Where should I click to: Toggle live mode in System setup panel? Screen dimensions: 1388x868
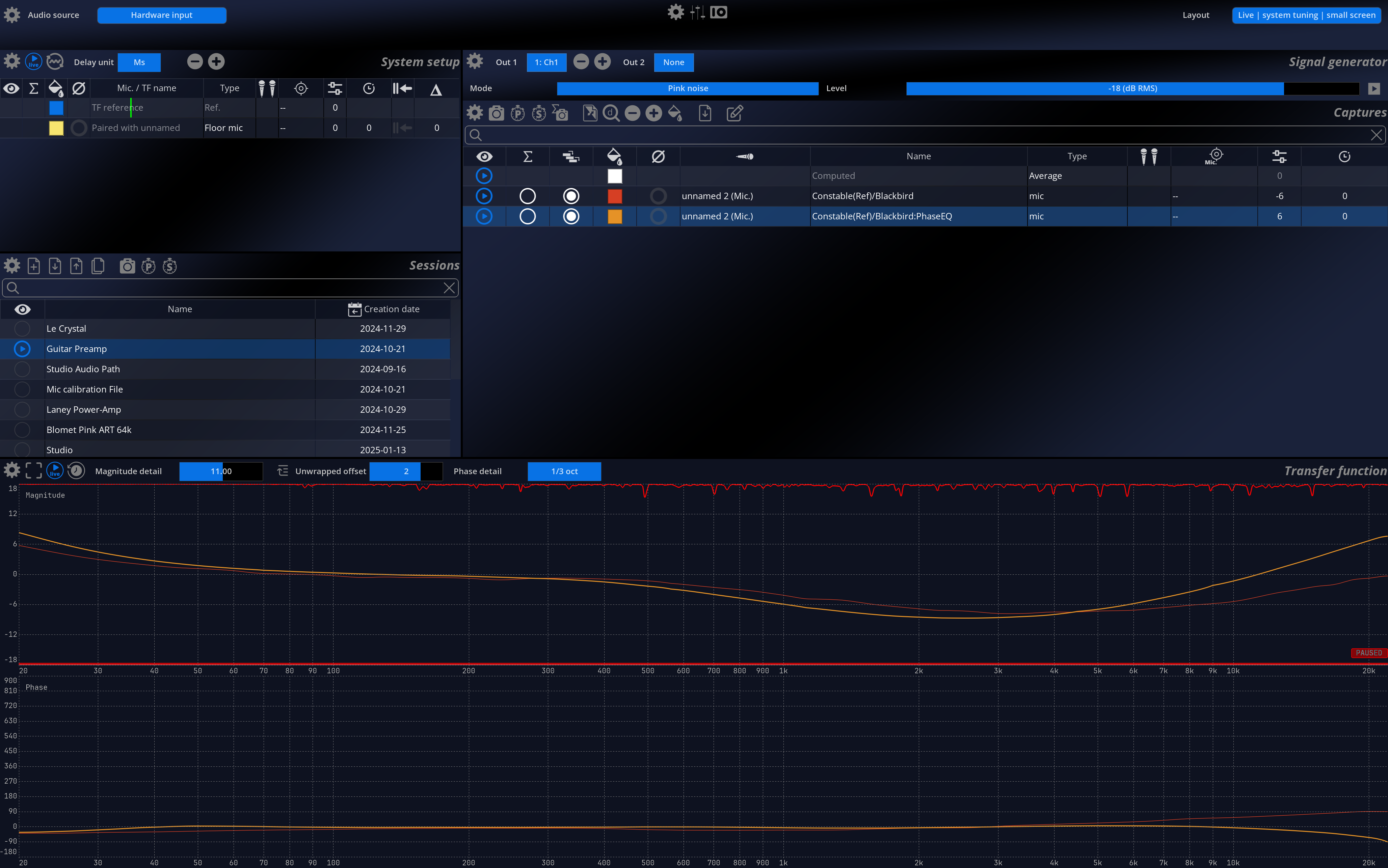[34, 61]
